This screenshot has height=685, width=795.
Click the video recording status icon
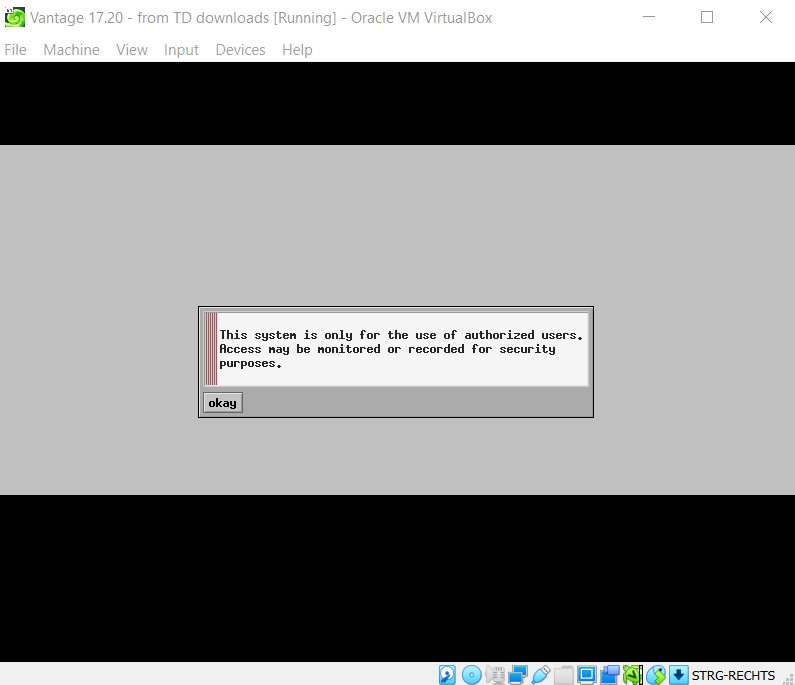610,675
